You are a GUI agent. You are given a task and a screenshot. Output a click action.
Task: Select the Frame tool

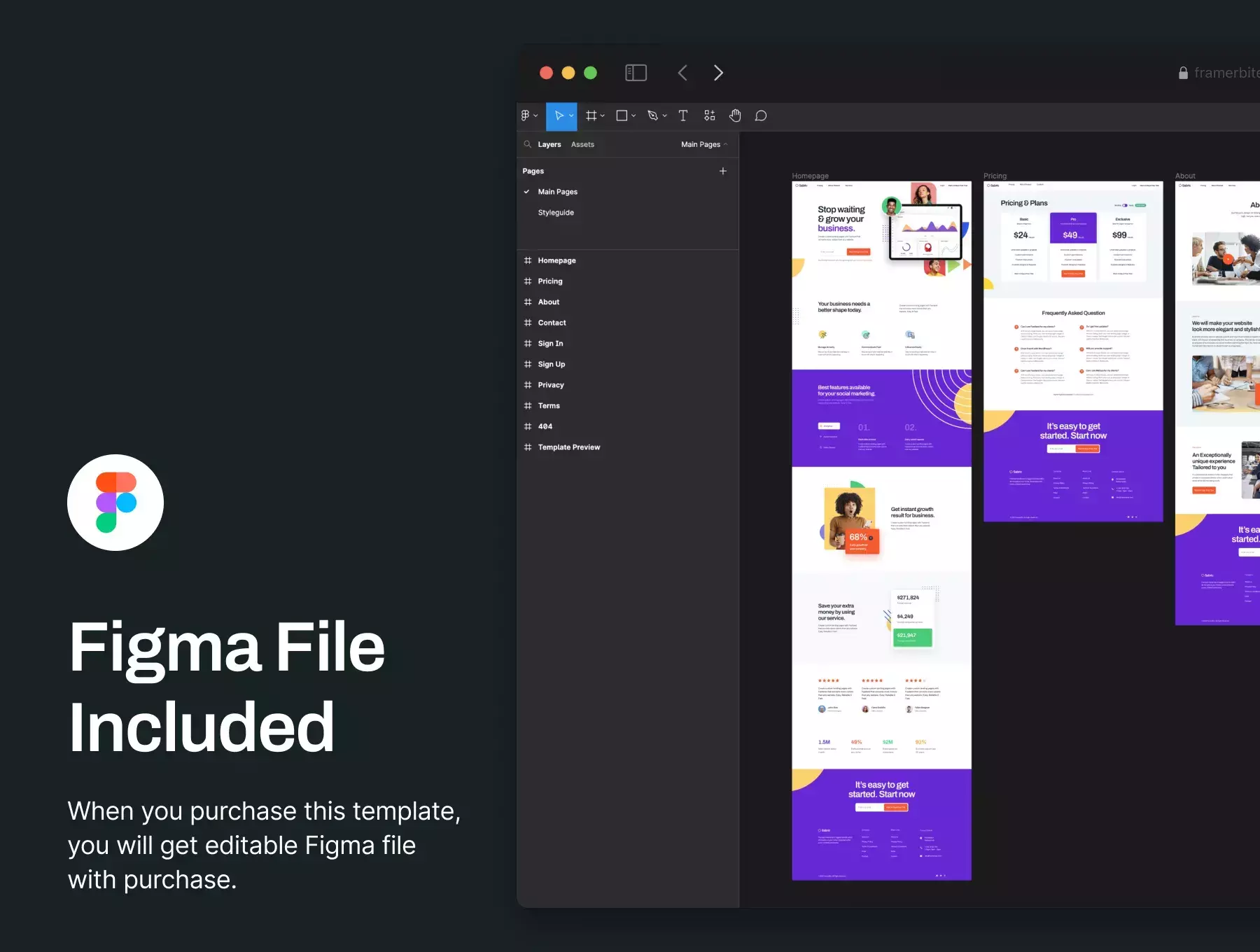(x=591, y=116)
